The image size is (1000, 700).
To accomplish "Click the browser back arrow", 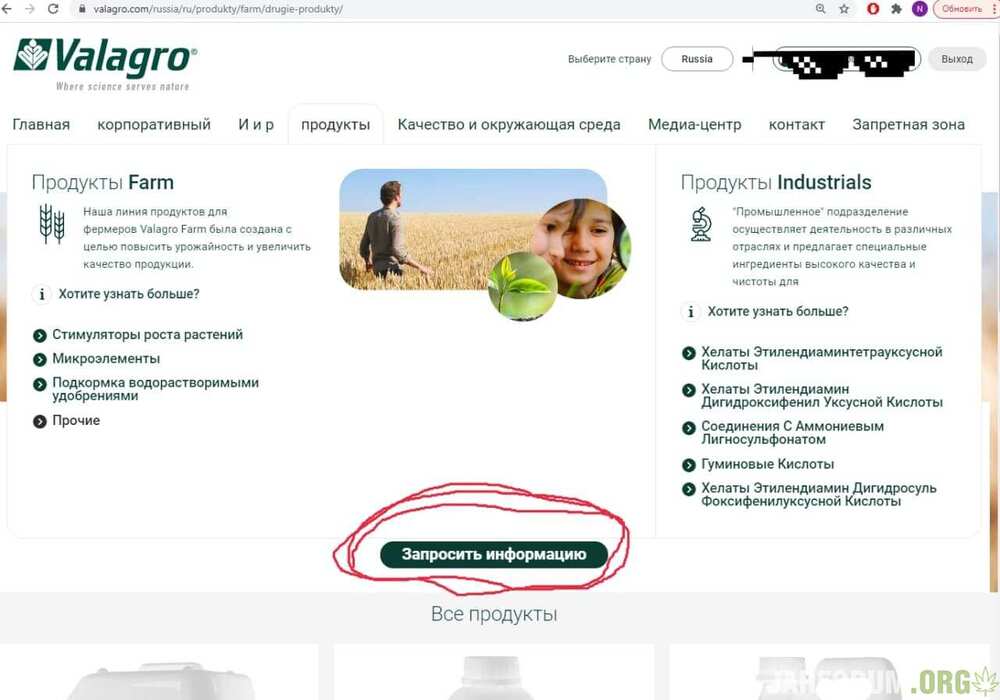I will 8,9.
